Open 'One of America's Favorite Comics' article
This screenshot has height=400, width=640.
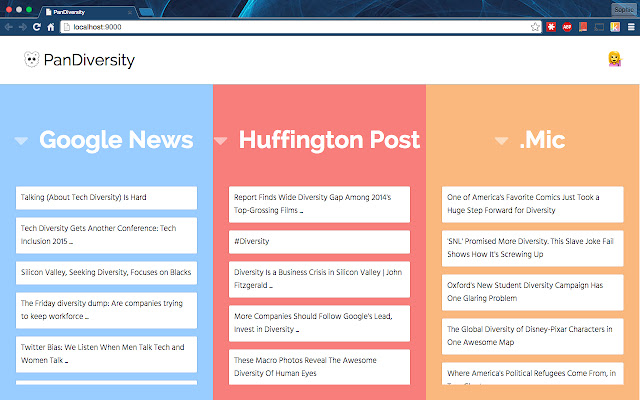coord(533,204)
